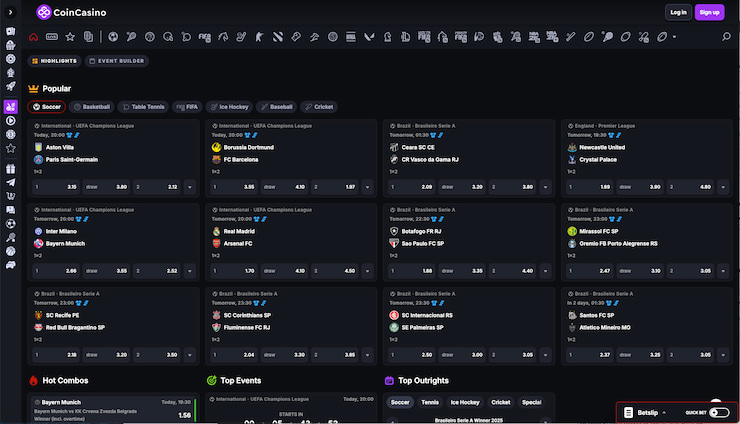Expand more markets for Real Madrid match
The height and width of the screenshot is (424, 740).
(368, 271)
